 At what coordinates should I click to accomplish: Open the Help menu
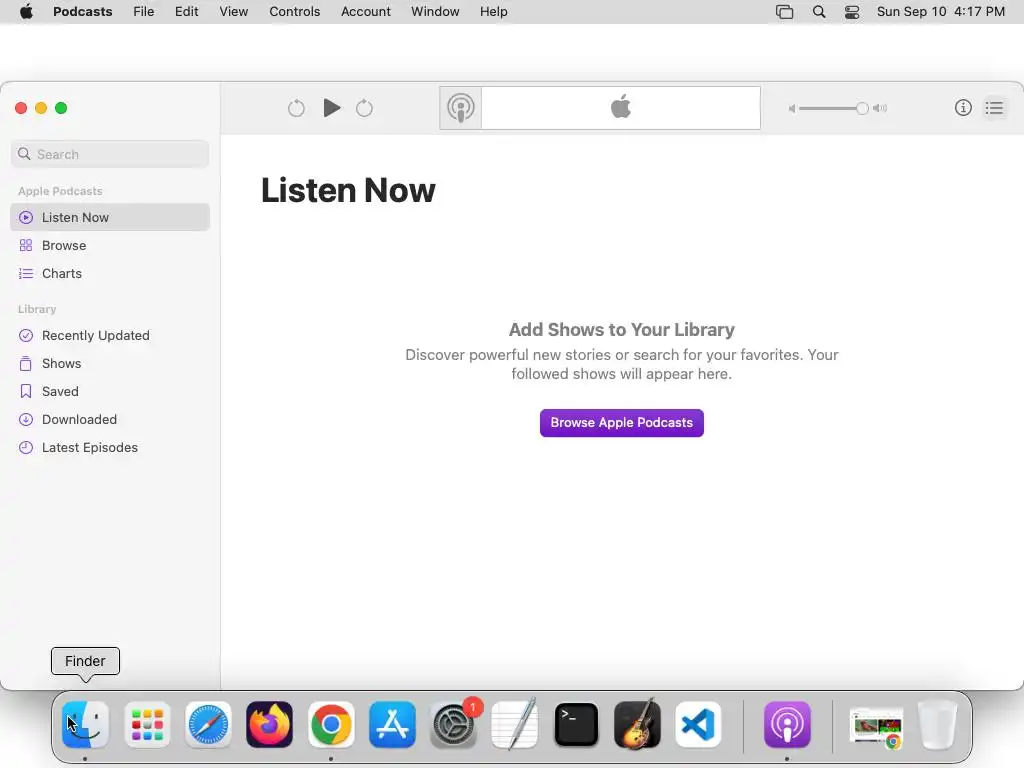(x=494, y=12)
